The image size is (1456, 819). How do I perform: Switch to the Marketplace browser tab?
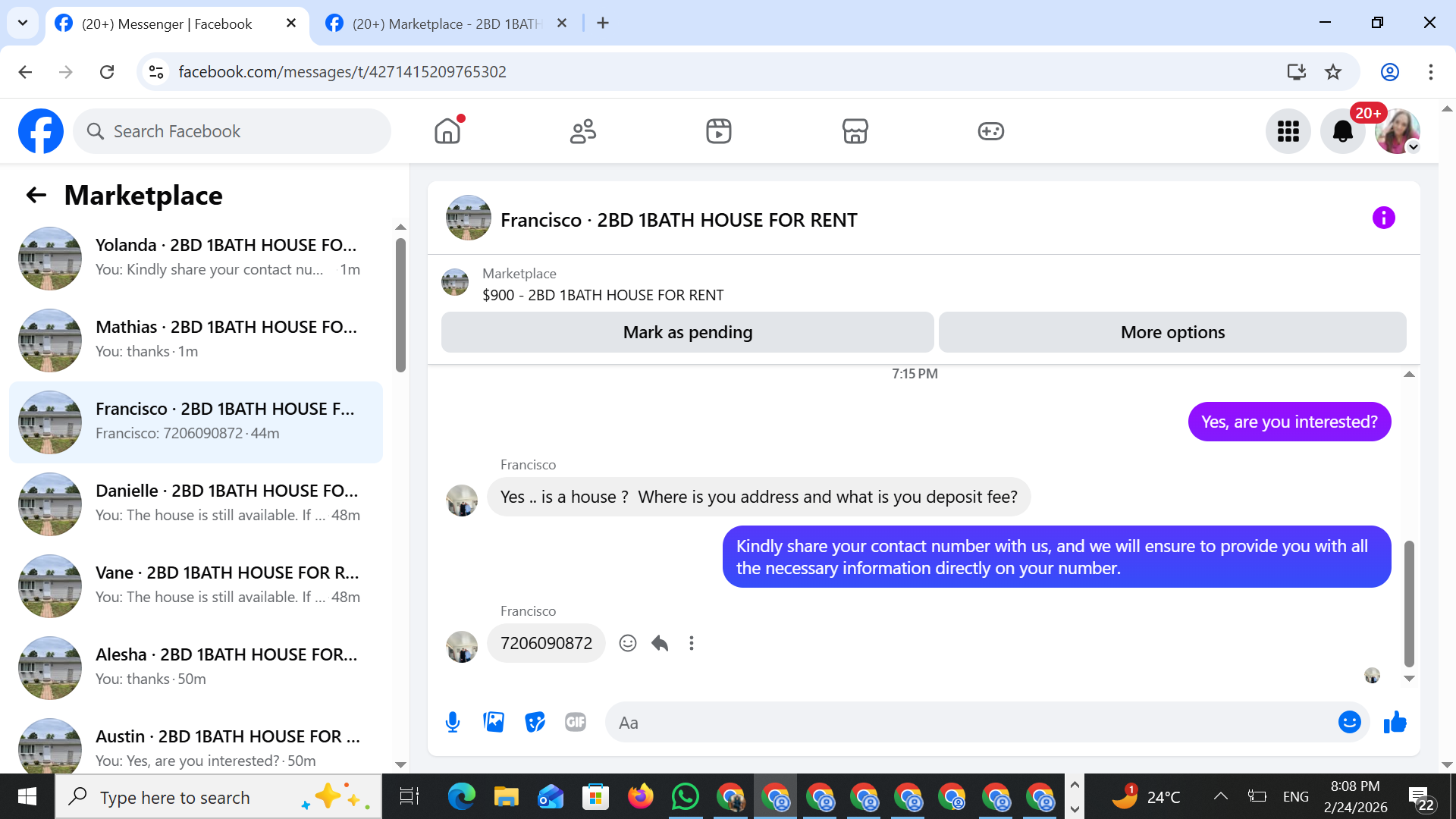(x=447, y=24)
